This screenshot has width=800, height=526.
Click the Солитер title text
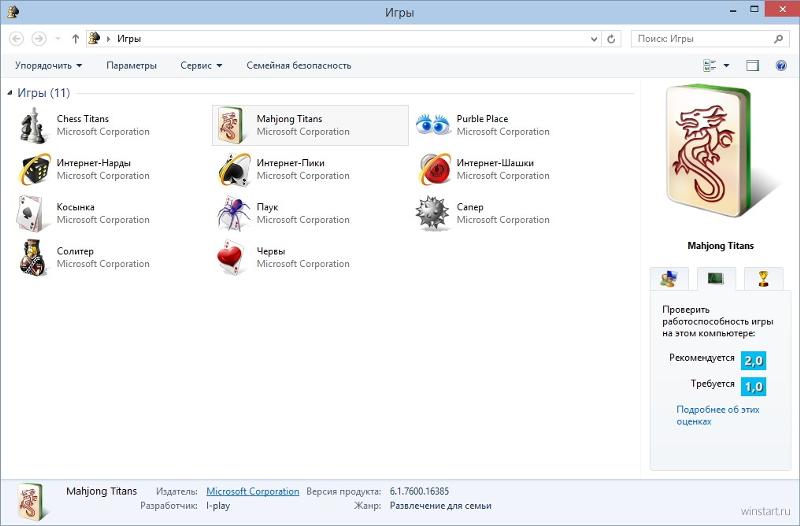pyautogui.click(x=75, y=251)
